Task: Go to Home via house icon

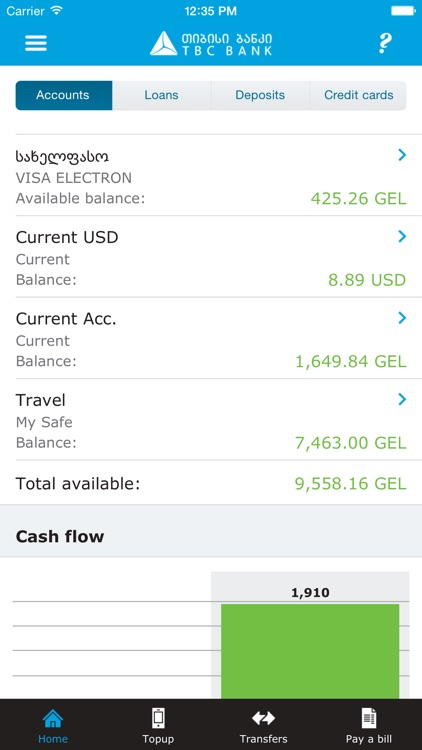Action: point(53,718)
